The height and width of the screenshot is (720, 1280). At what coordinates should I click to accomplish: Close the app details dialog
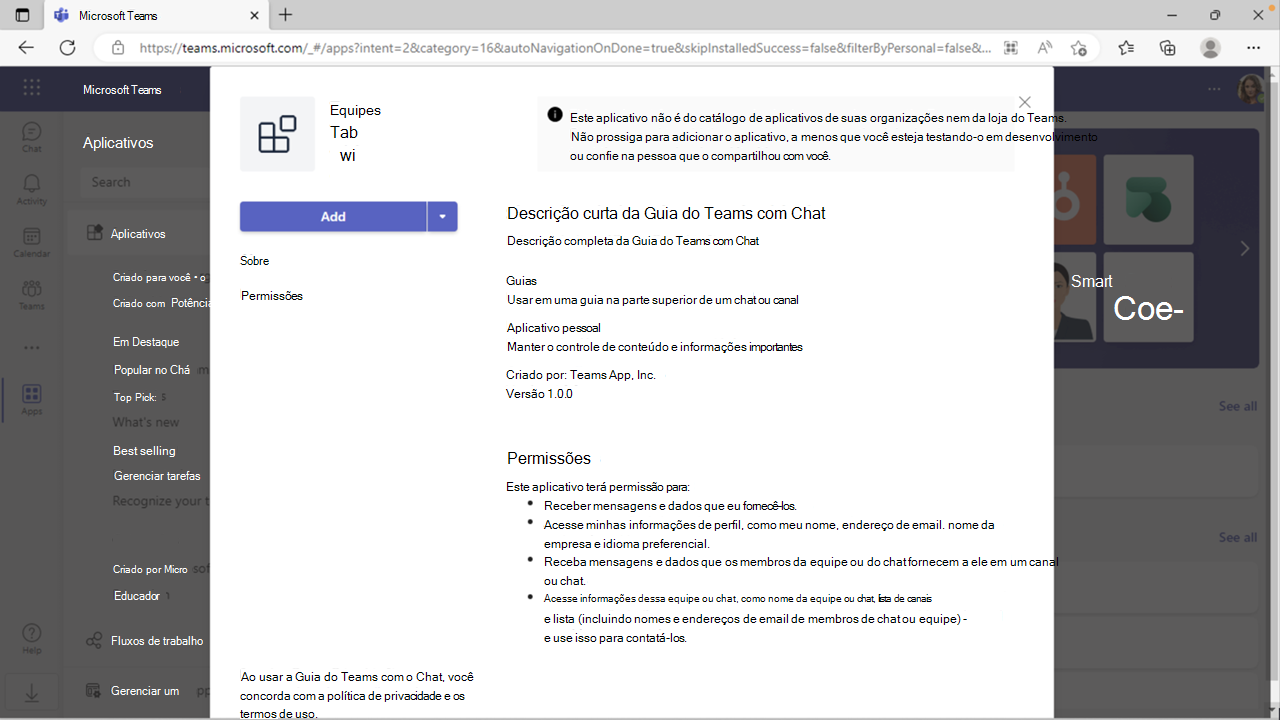[x=1024, y=102]
